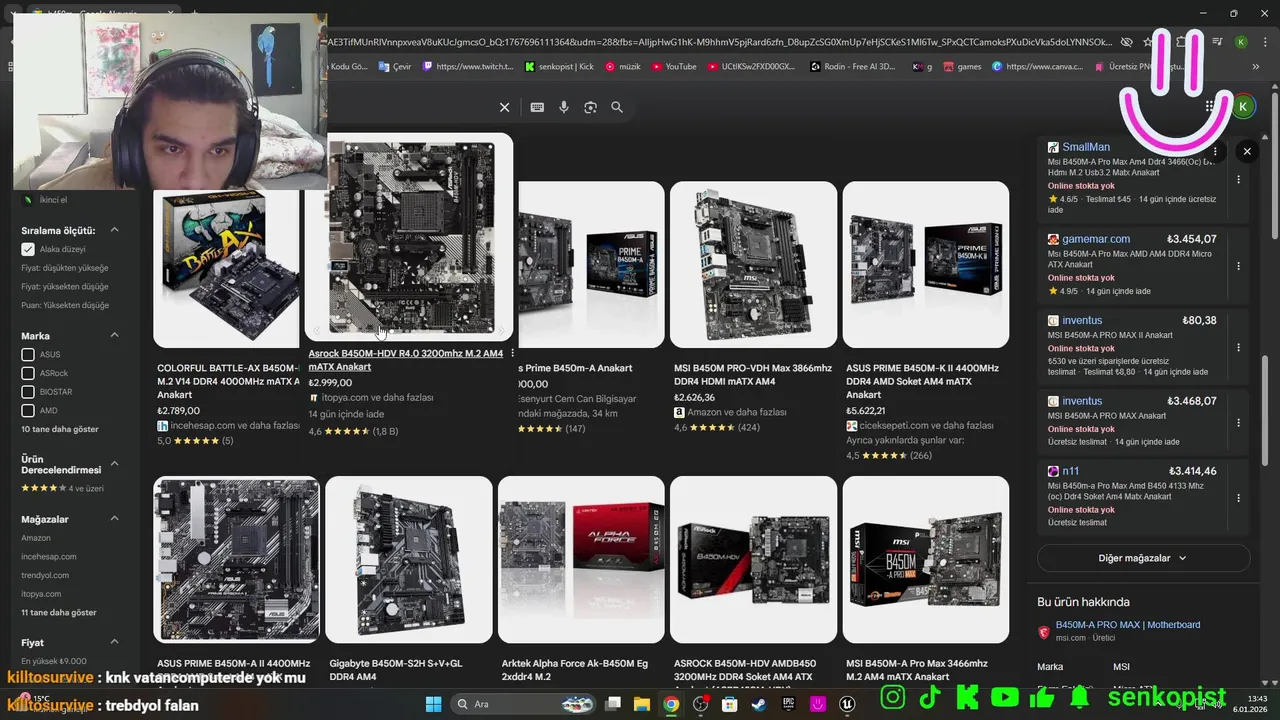Bookmark this page with the star icon
The height and width of the screenshot is (720, 1280).
tap(1148, 42)
